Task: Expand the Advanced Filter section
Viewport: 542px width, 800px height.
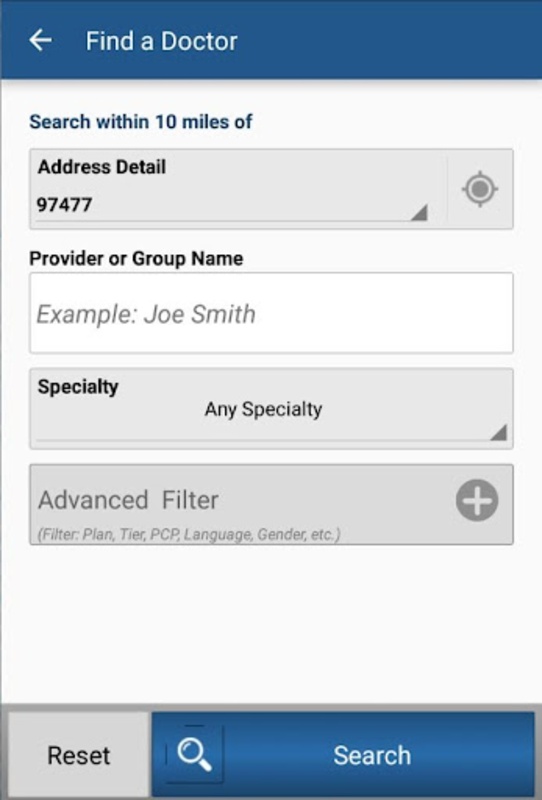Action: (271, 505)
